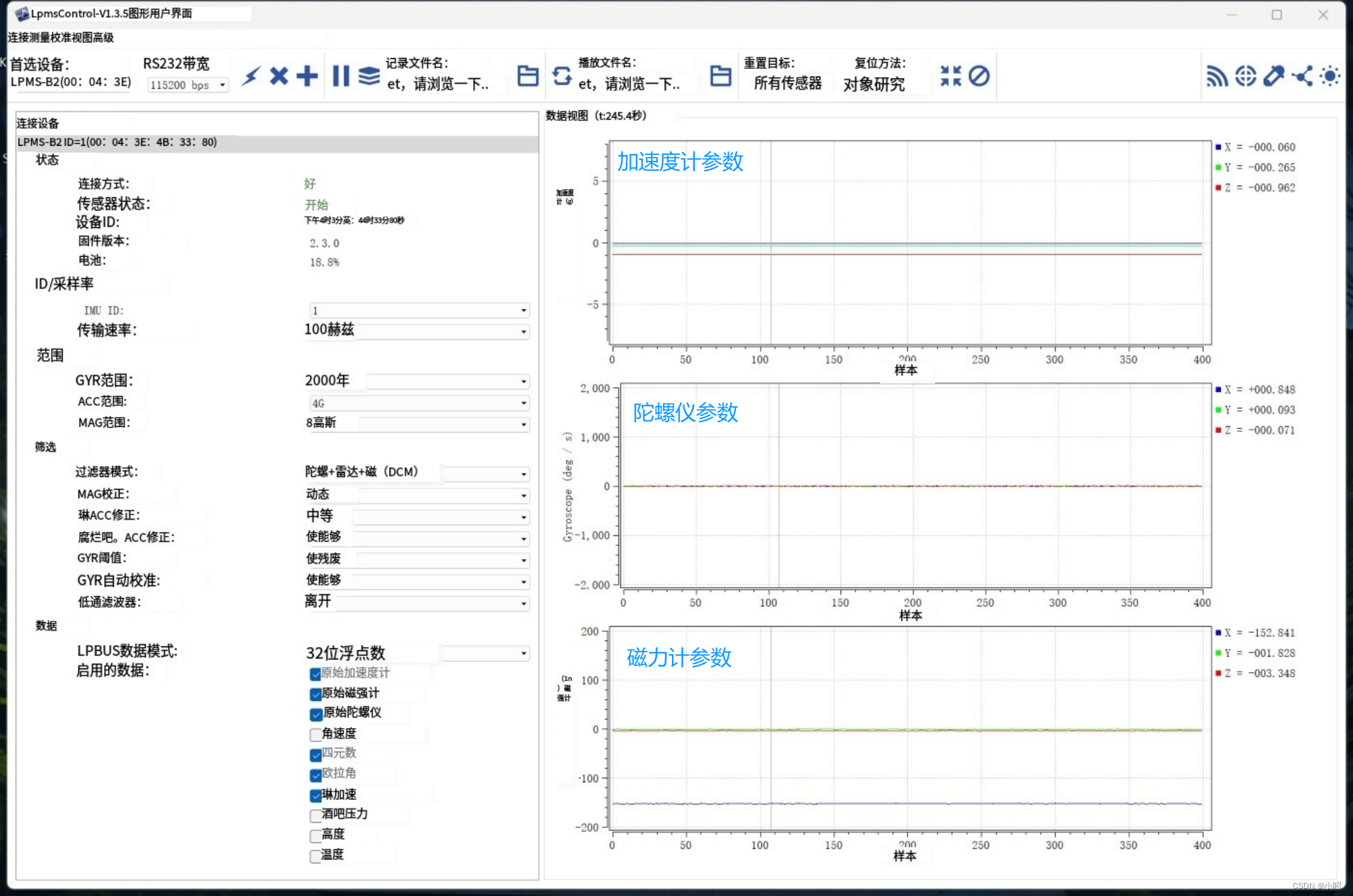Click the X disconnect icon
The image size is (1353, 896).
(x=279, y=75)
